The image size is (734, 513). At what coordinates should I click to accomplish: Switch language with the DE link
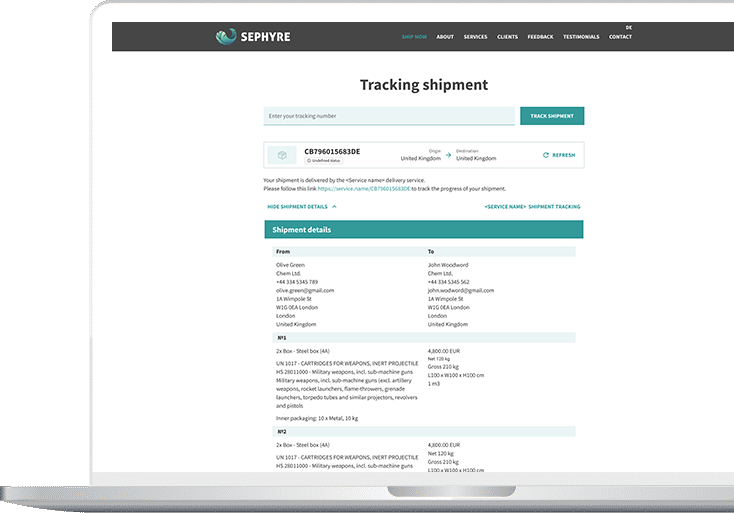[x=629, y=28]
